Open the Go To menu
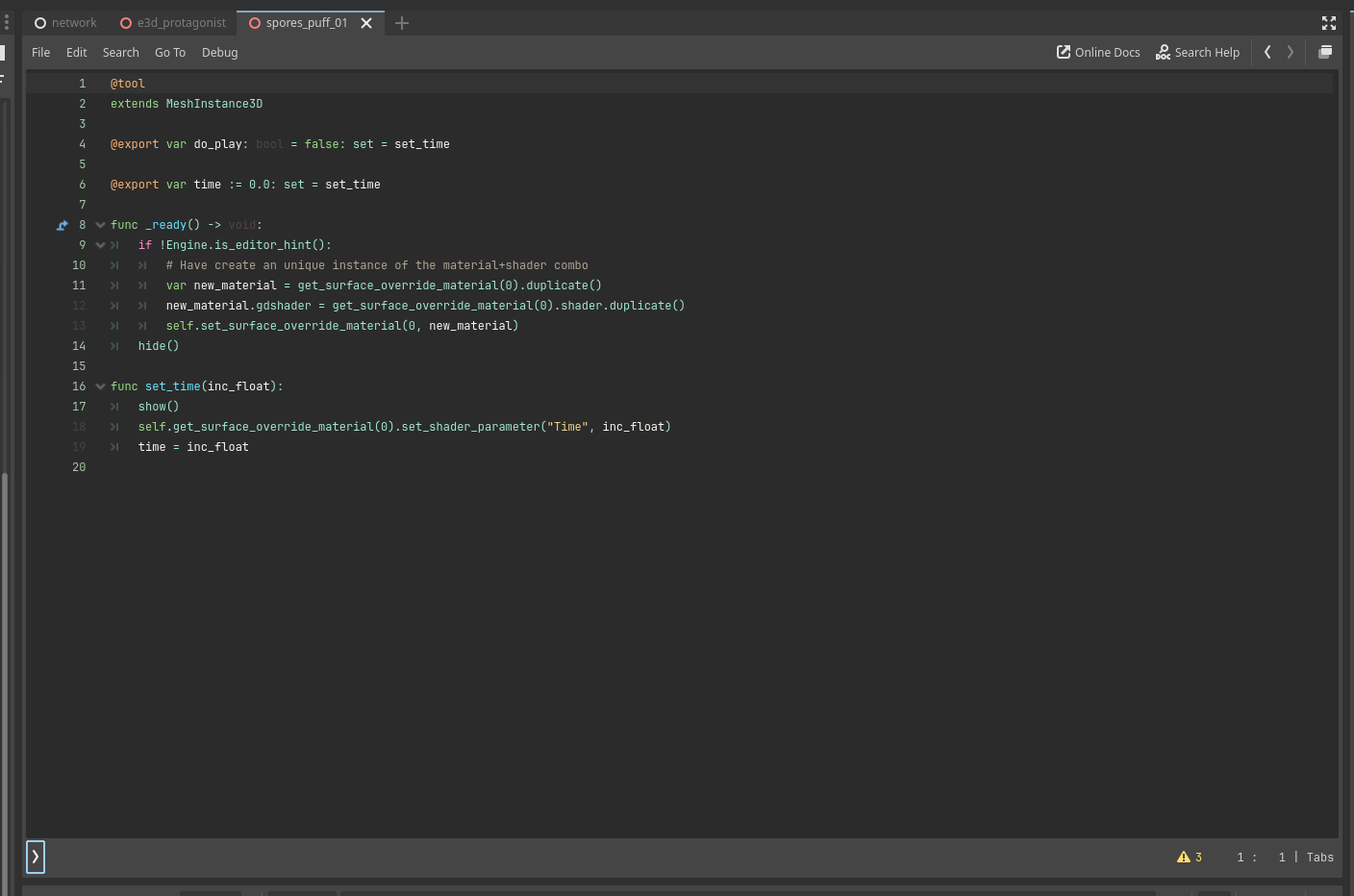Viewport: 1354px width, 896px height. pos(170,52)
